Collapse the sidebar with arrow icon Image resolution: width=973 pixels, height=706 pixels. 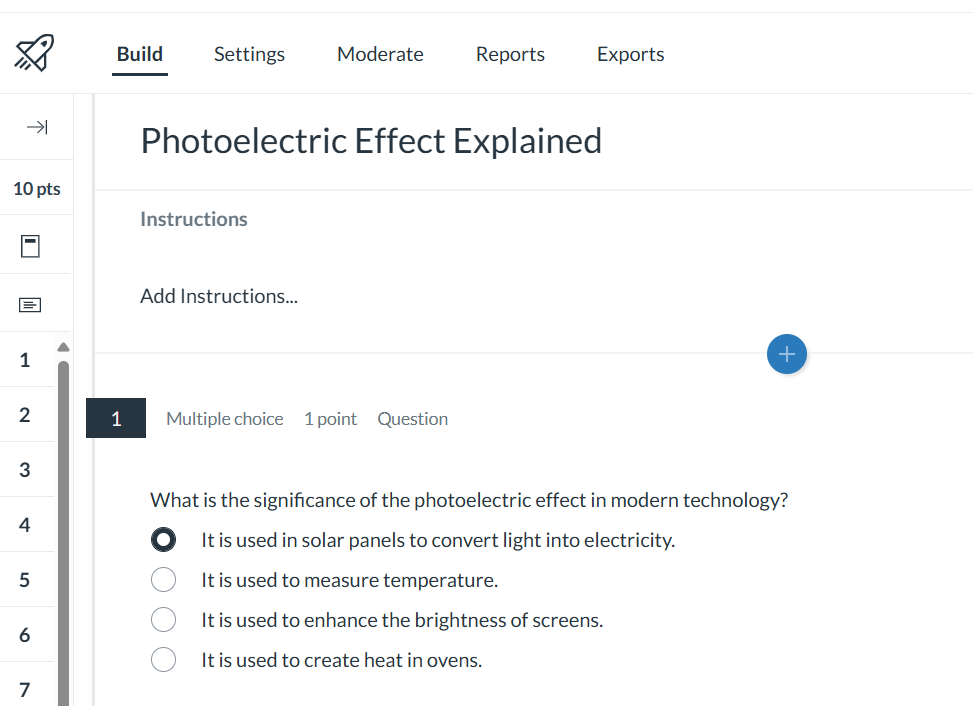click(37, 127)
